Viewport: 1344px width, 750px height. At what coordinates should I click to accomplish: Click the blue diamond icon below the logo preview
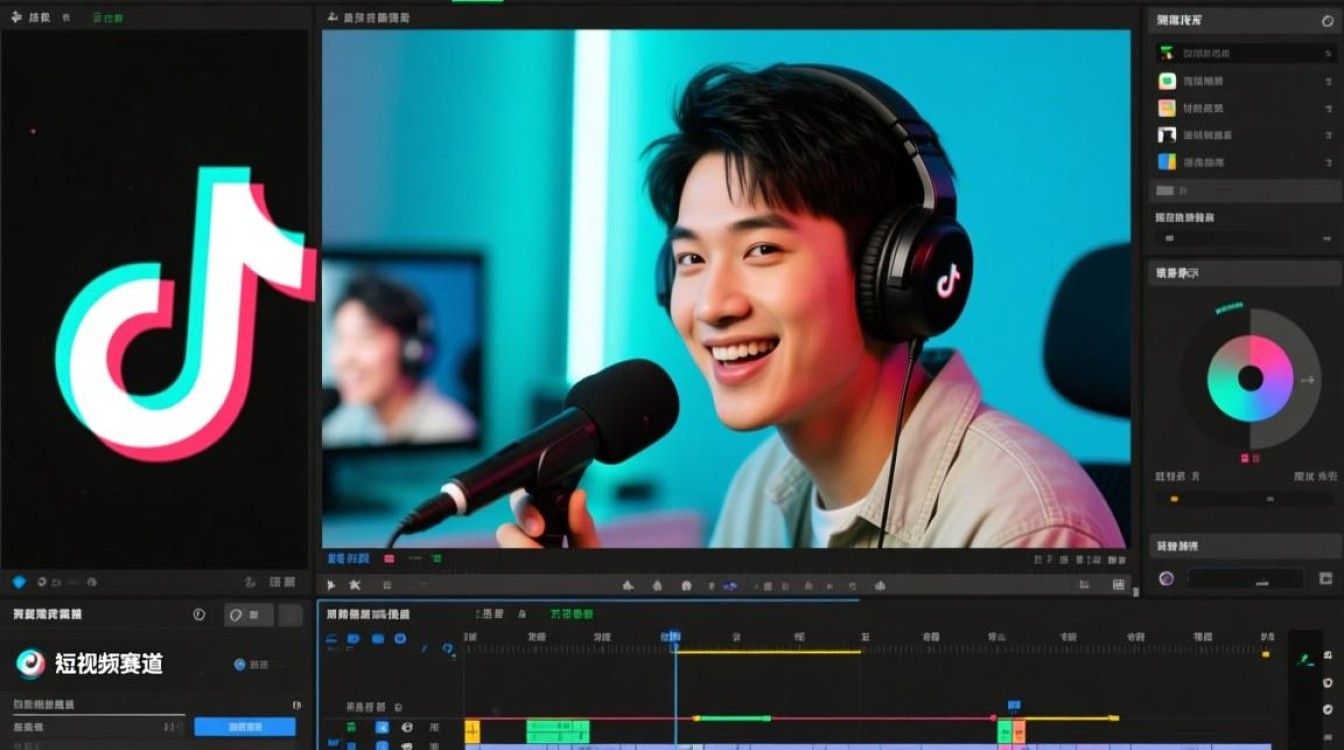[x=18, y=582]
